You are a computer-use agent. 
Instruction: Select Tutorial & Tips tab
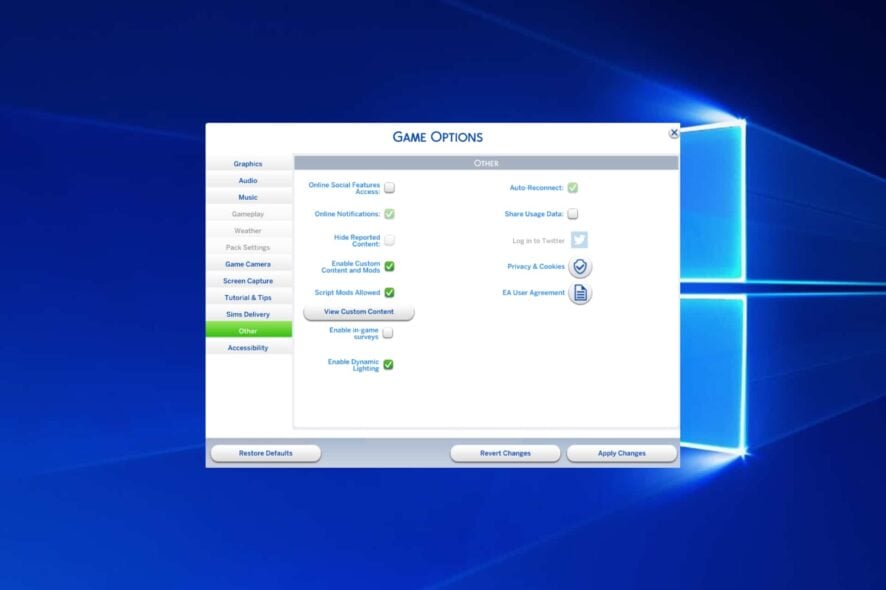pyautogui.click(x=249, y=297)
